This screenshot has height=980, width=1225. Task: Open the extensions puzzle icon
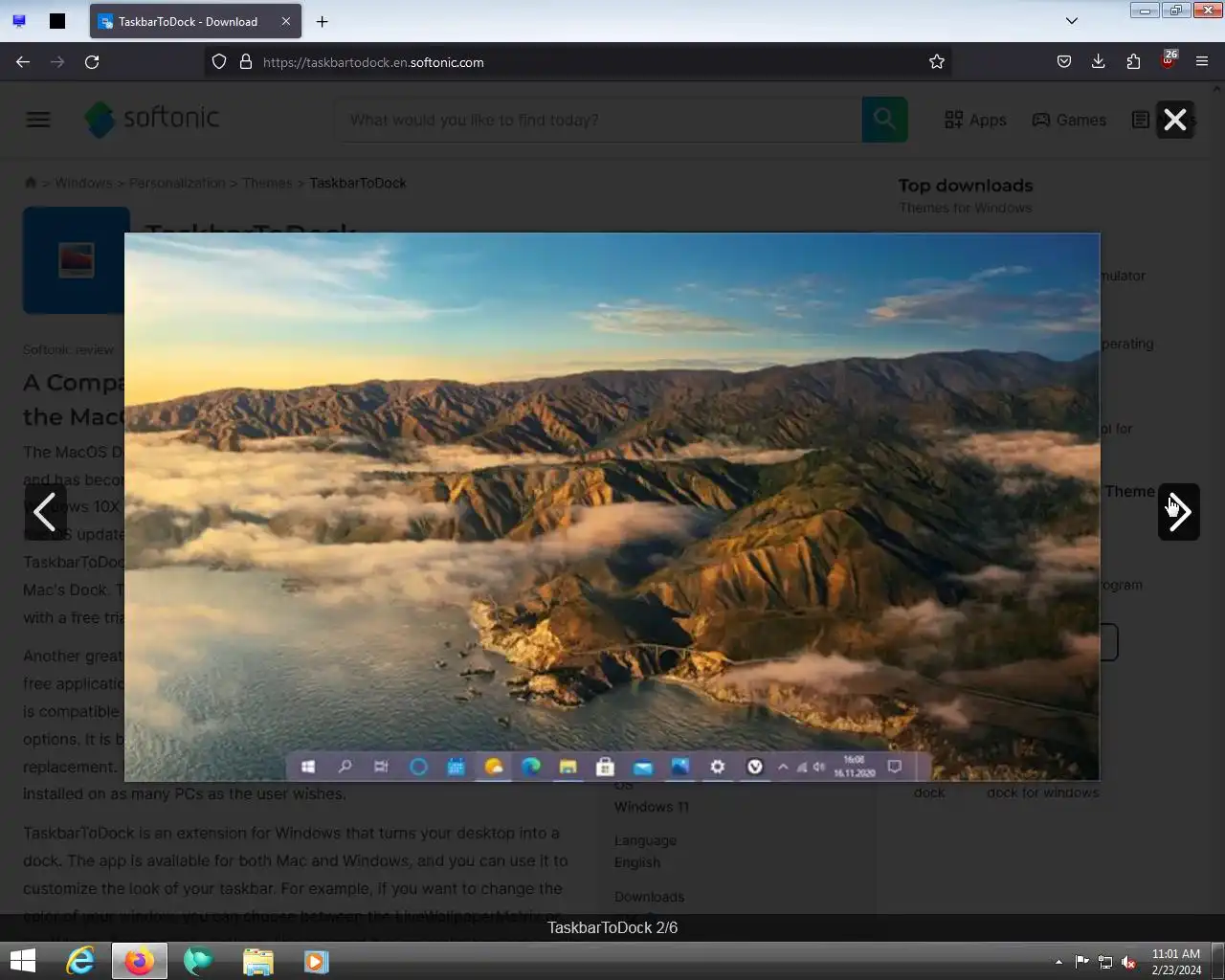click(1133, 62)
